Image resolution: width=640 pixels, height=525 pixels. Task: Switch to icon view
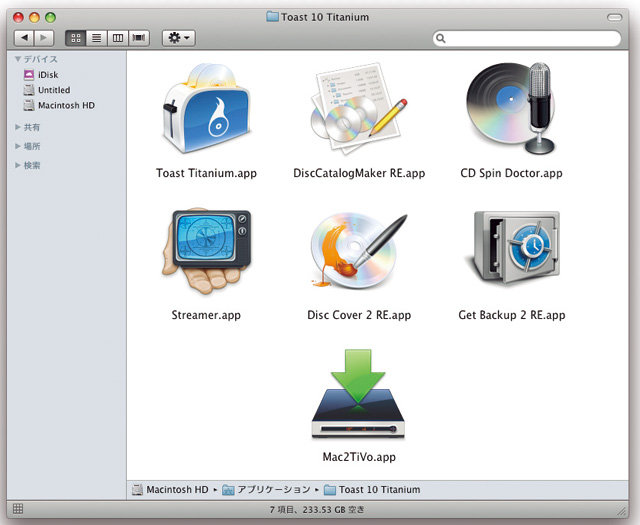(76, 38)
